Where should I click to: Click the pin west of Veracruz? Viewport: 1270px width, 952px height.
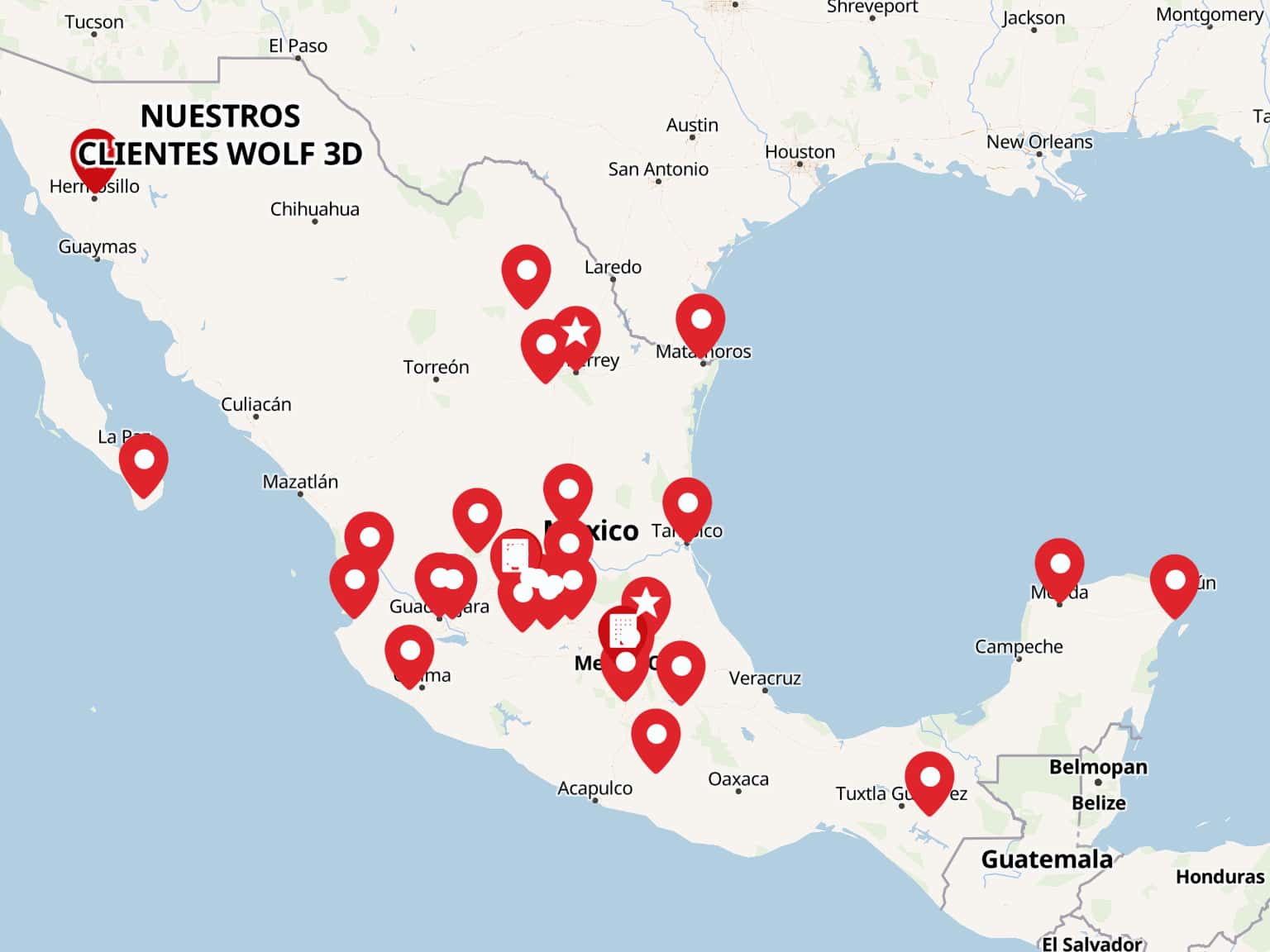(x=680, y=669)
